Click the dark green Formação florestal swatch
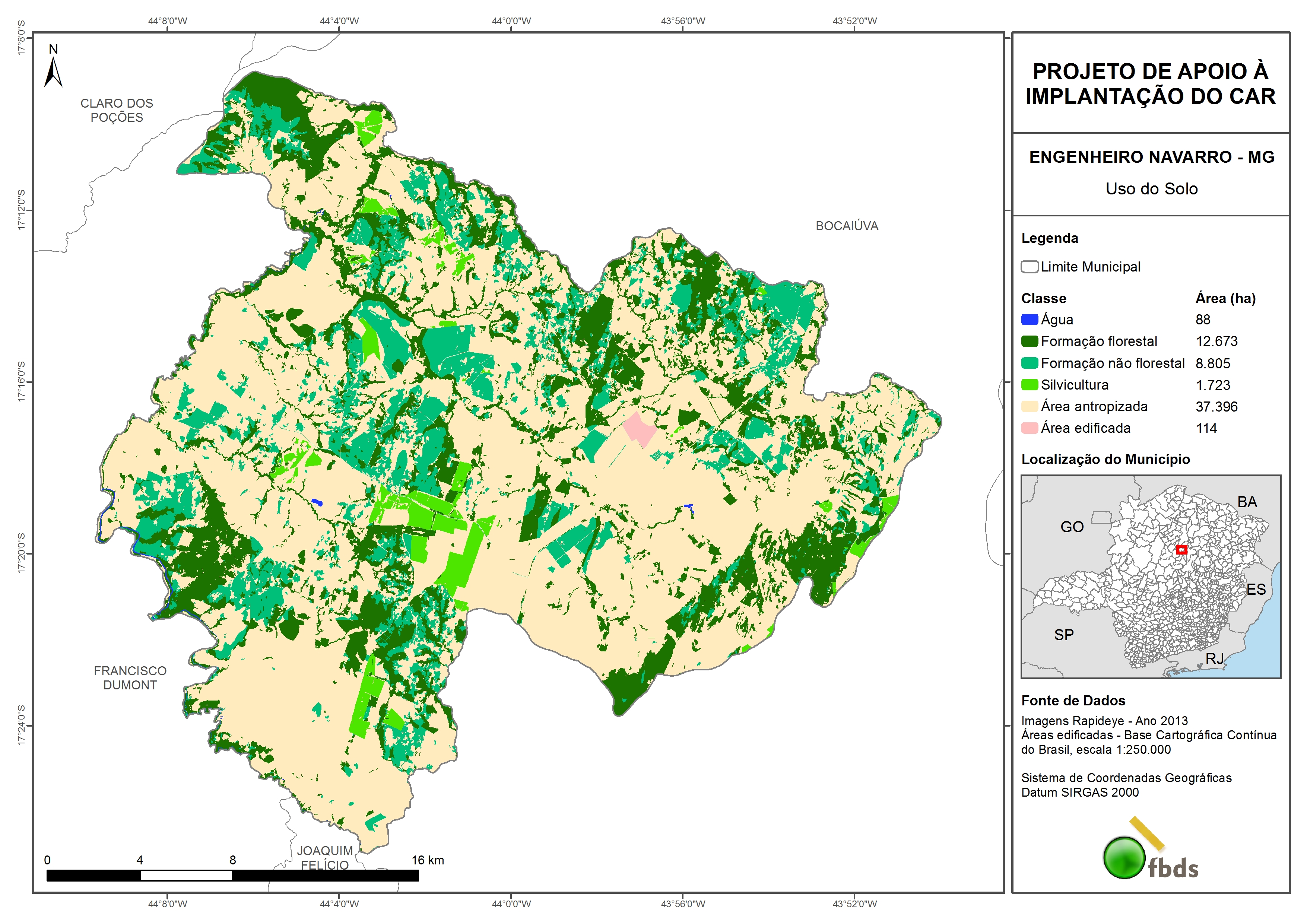The width and height of the screenshot is (1307, 924). coord(1029,342)
